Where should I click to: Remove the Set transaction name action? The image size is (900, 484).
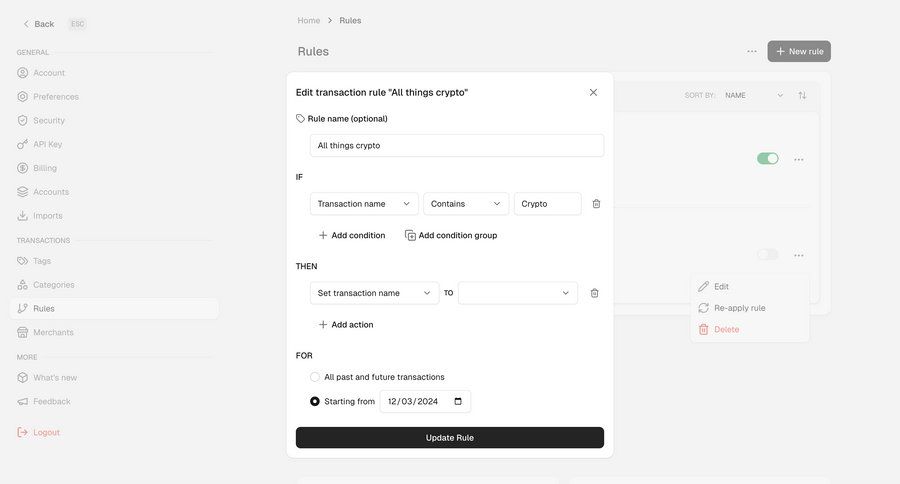coord(595,293)
